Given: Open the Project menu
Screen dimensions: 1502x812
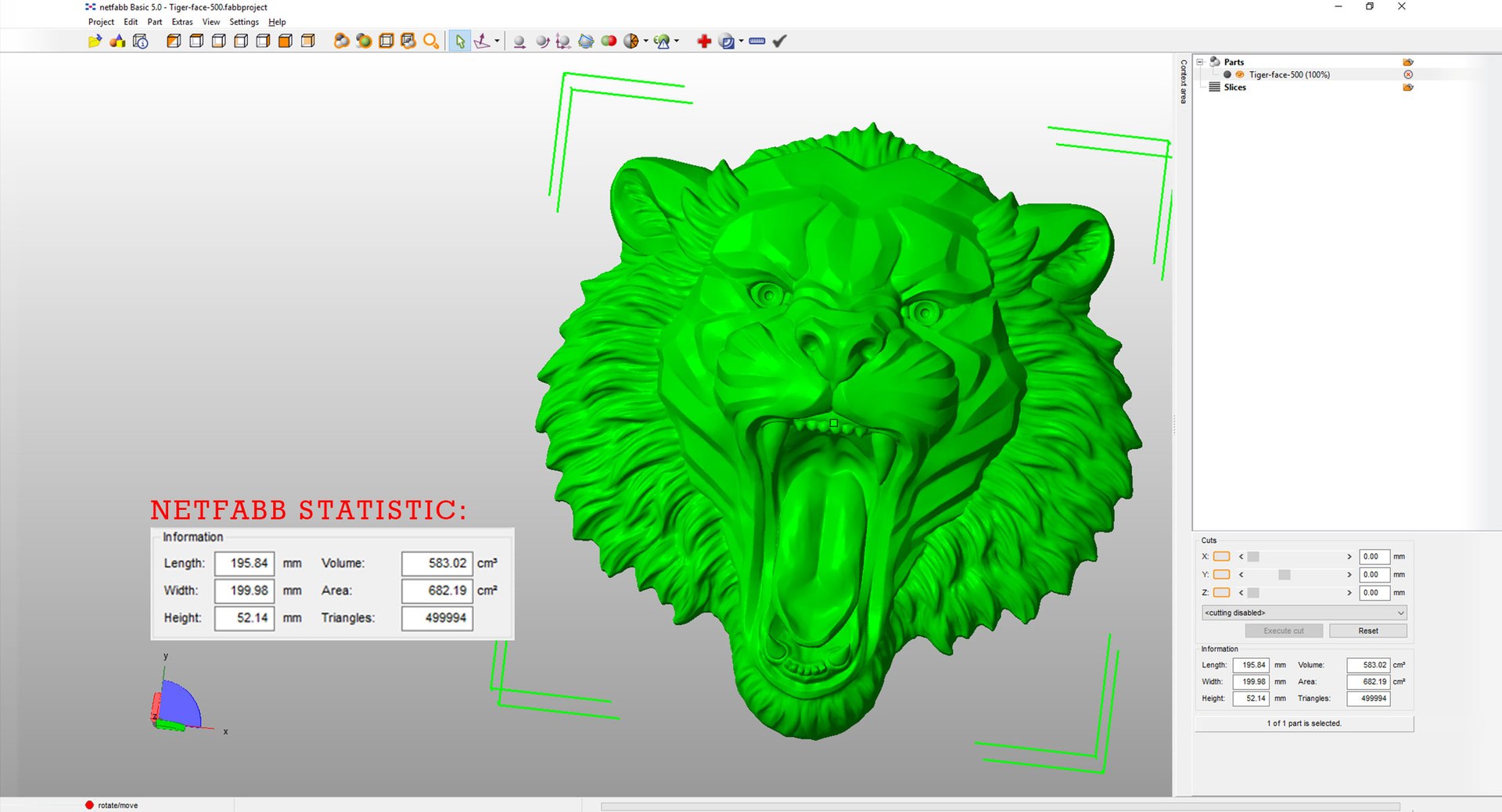Looking at the screenshot, I should (x=101, y=22).
